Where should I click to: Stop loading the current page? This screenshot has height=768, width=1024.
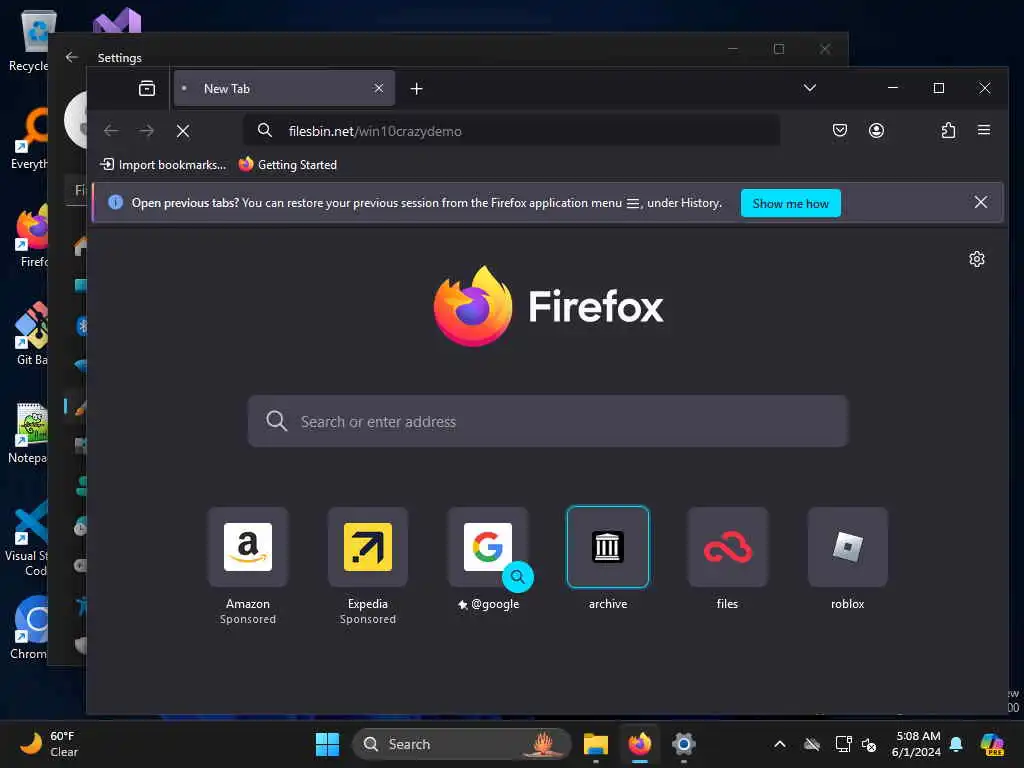(x=183, y=131)
